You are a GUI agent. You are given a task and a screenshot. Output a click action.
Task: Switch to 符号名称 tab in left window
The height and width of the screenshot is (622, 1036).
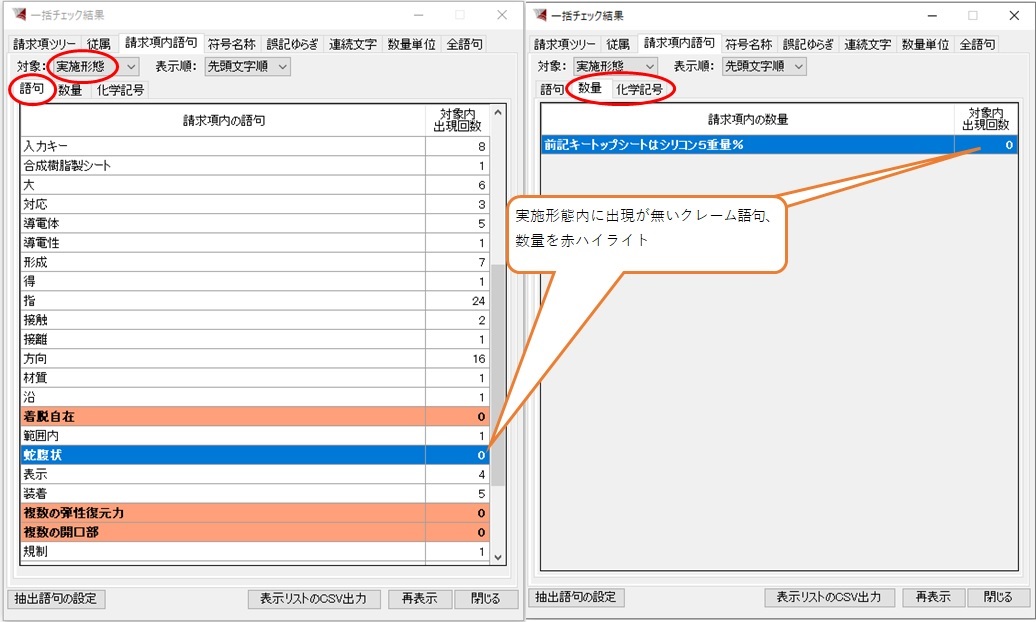pos(231,44)
